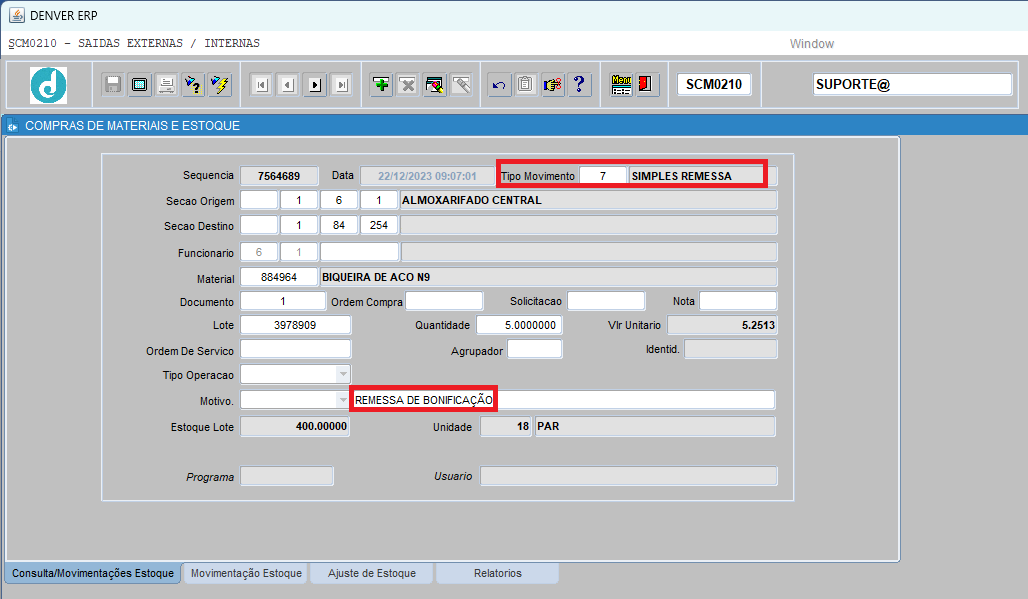This screenshot has width=1028, height=599.
Task: Click Unidade description PAR field
Action: click(655, 426)
